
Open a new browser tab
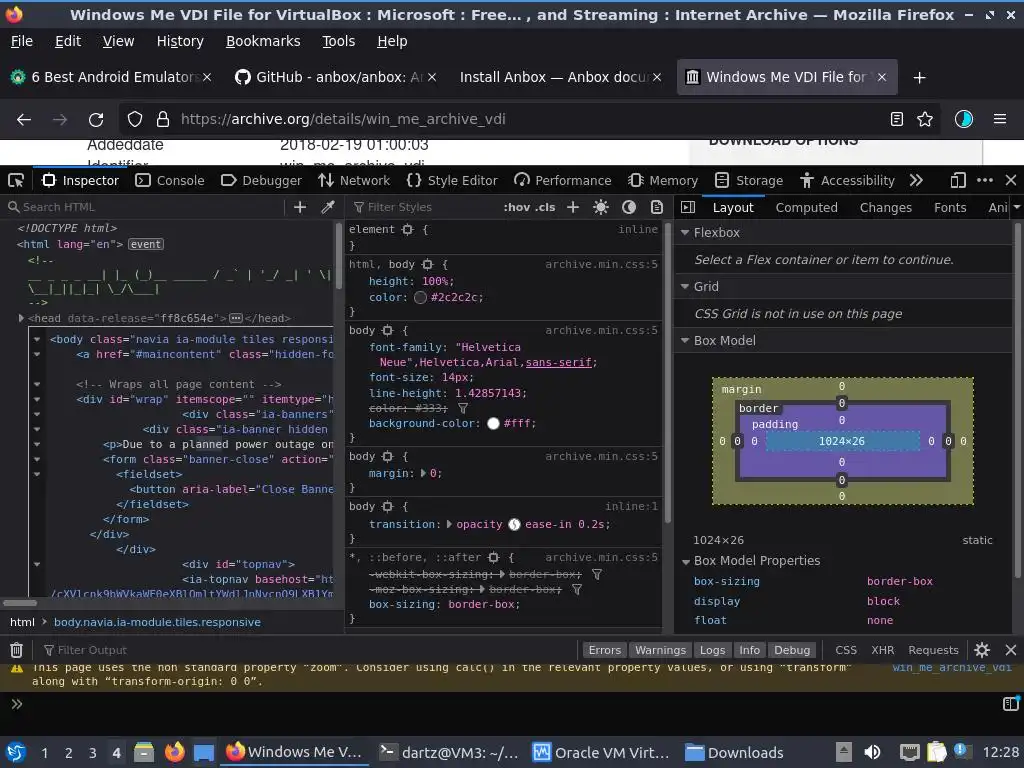(920, 78)
